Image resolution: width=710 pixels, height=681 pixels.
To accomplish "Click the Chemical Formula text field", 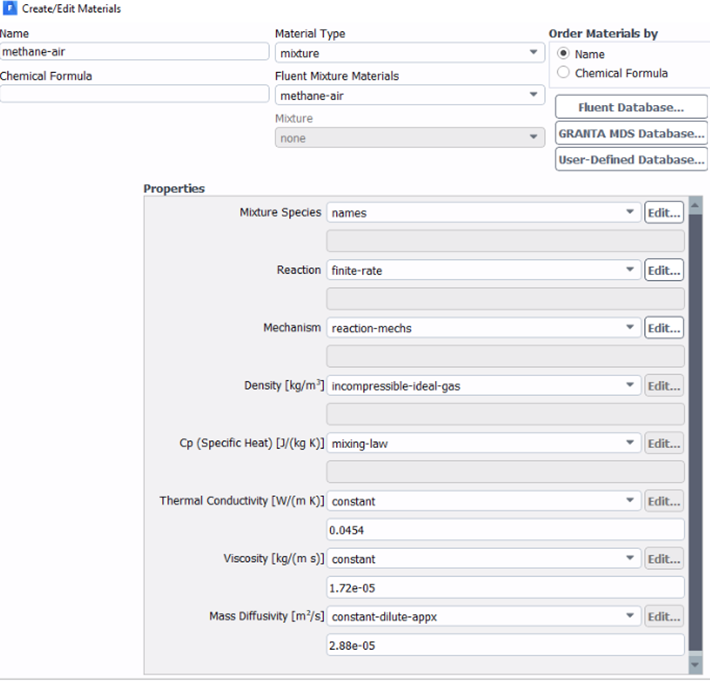I will tap(134, 94).
